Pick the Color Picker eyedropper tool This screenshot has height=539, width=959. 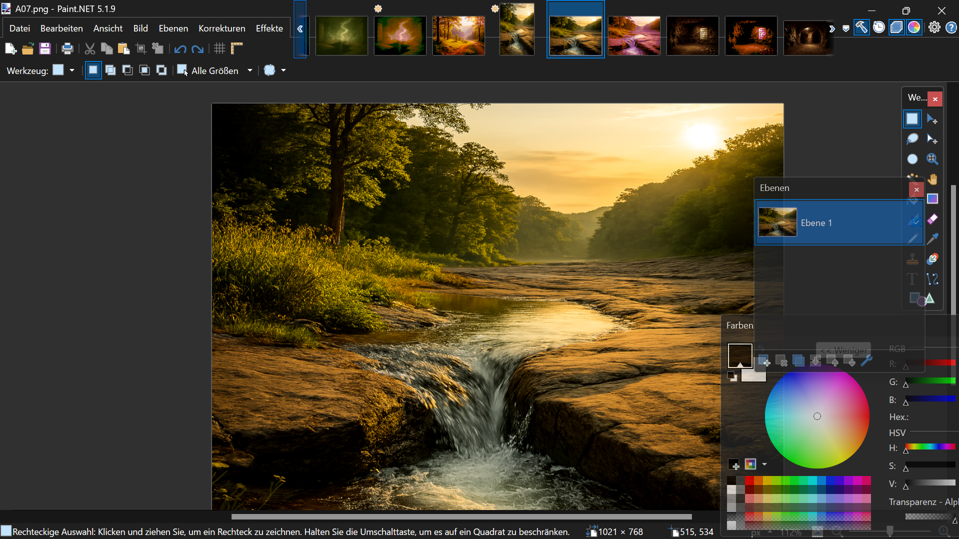tap(932, 239)
